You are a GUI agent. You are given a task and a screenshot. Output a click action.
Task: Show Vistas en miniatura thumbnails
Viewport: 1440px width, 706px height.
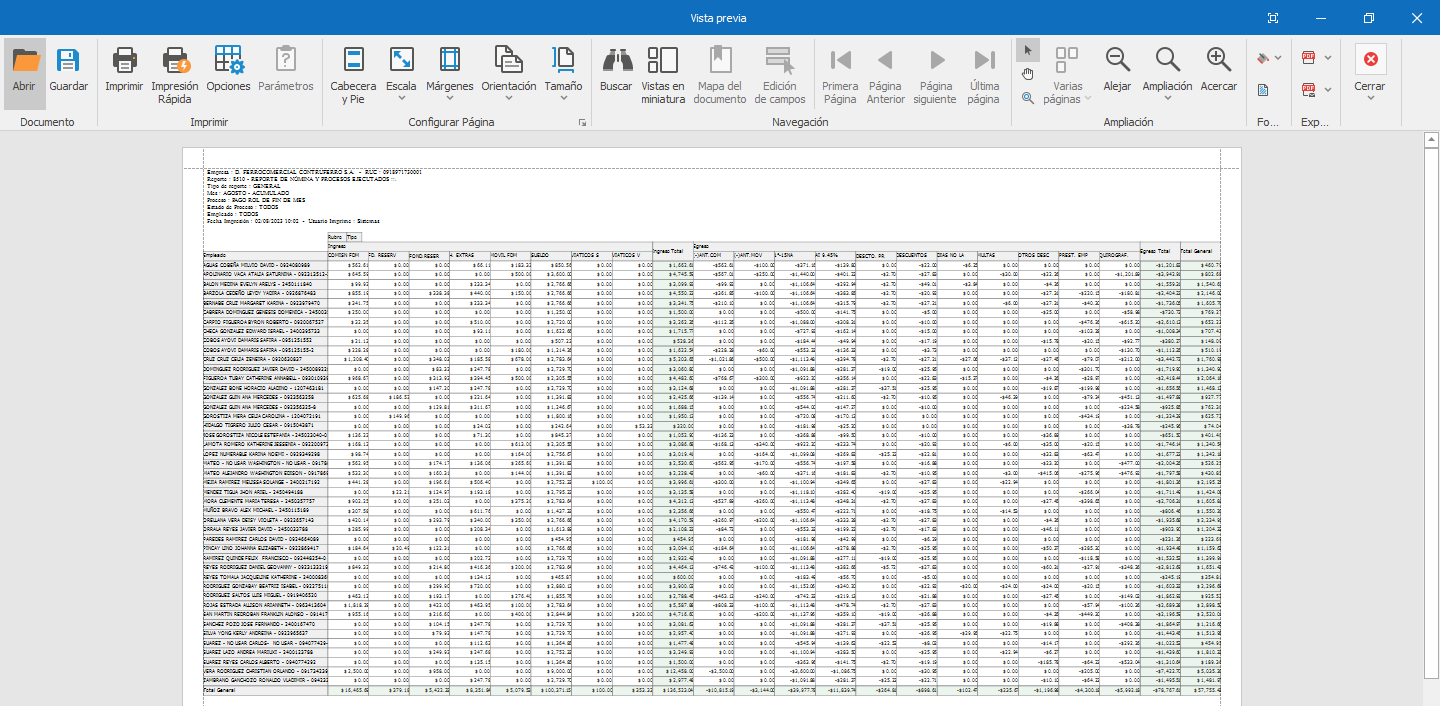[663, 76]
